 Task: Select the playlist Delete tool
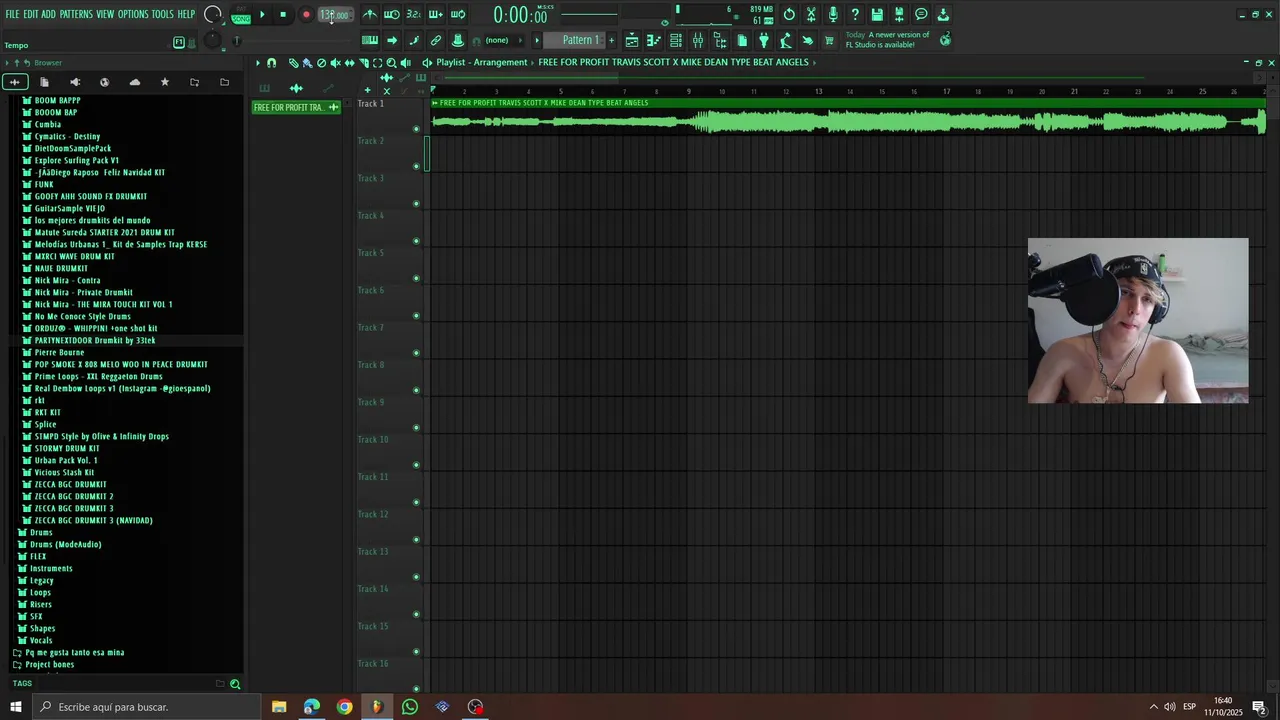(321, 63)
